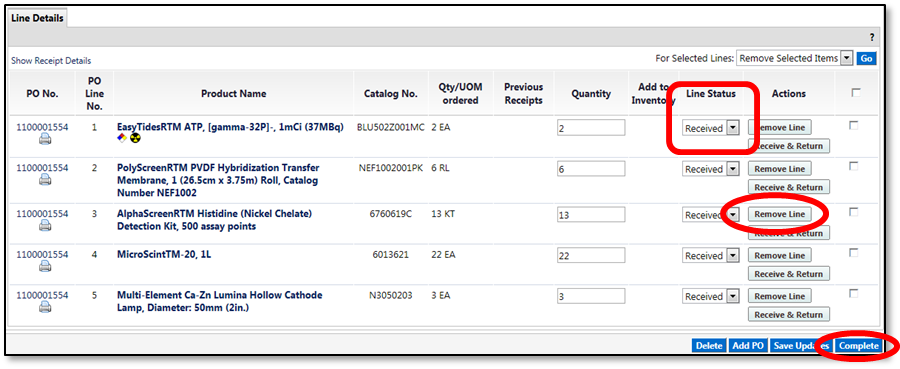Click the Complete button
Screen dimensions: 900x369
[858, 345]
